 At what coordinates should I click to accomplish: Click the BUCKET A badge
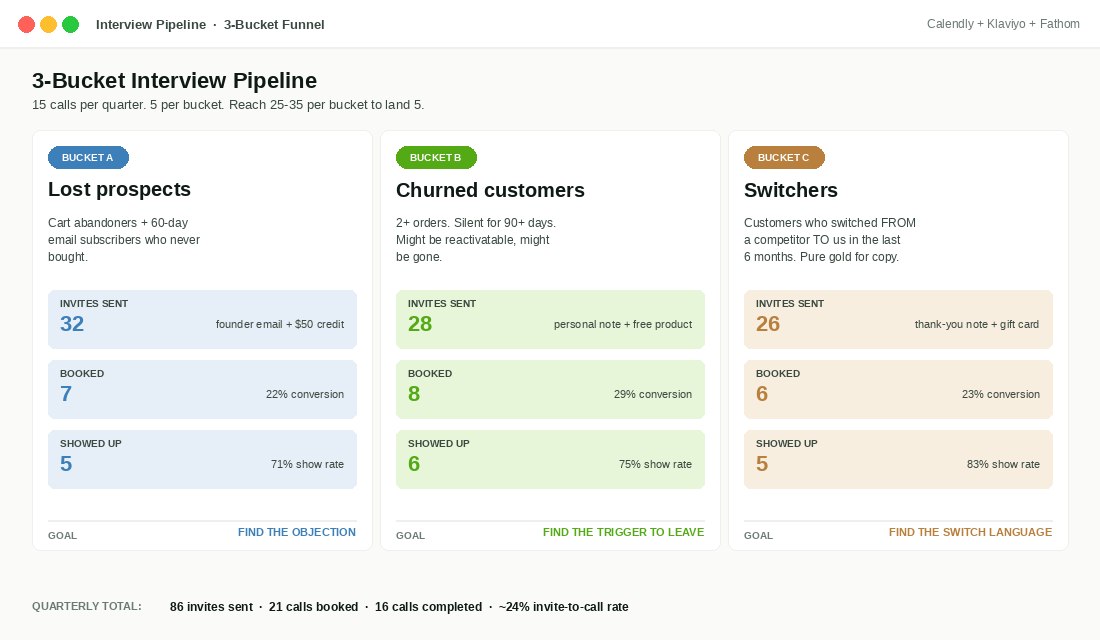pos(88,158)
